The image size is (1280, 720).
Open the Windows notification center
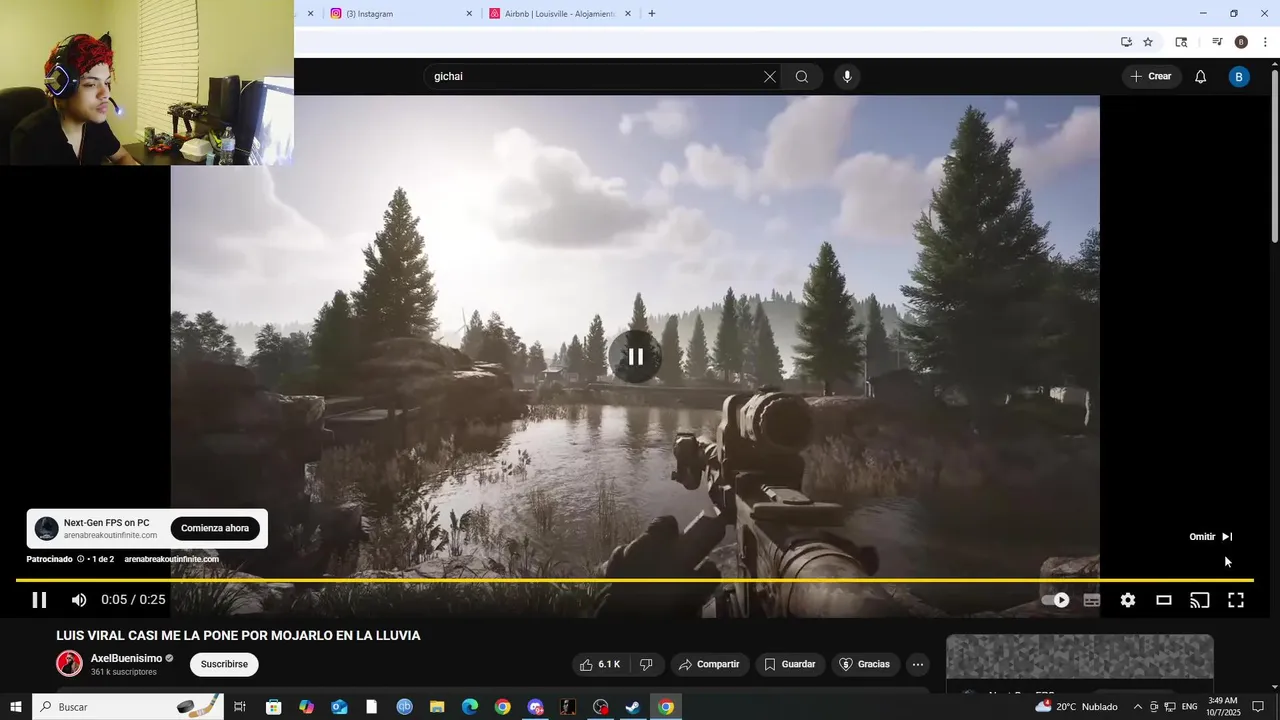[1258, 707]
